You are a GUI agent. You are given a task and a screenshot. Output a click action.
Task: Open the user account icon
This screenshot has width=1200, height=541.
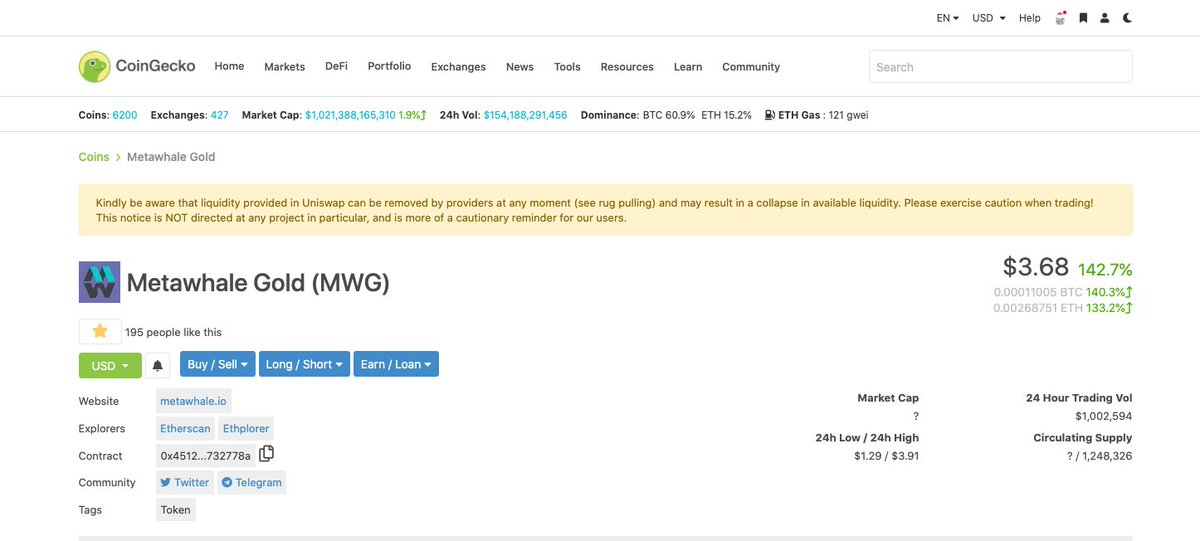pos(1105,18)
